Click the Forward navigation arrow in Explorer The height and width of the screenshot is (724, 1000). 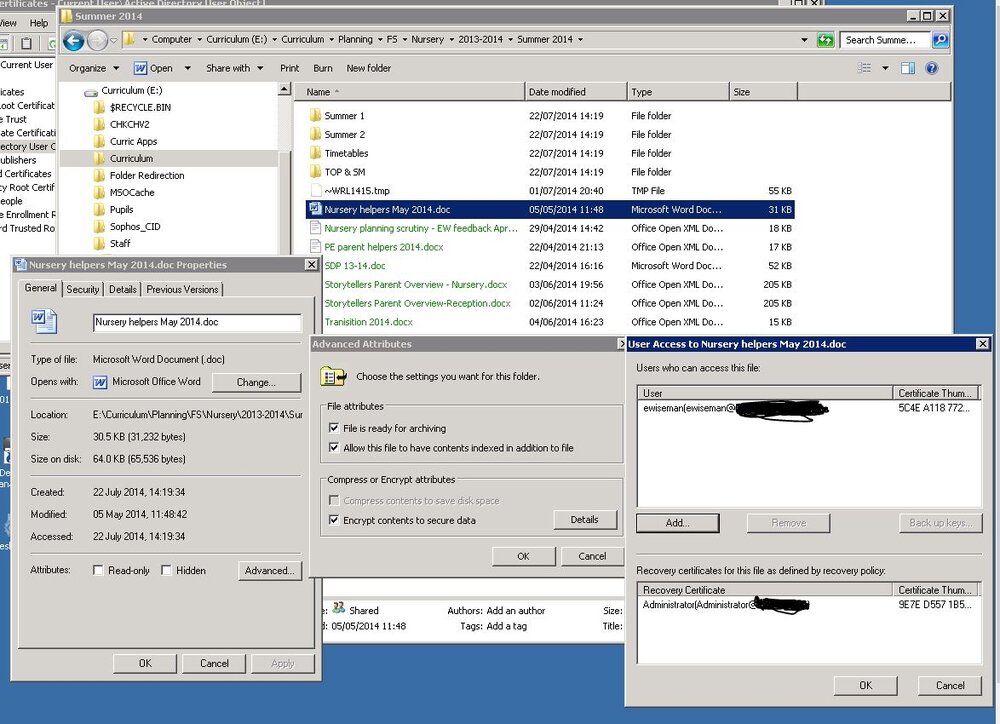tap(97, 41)
